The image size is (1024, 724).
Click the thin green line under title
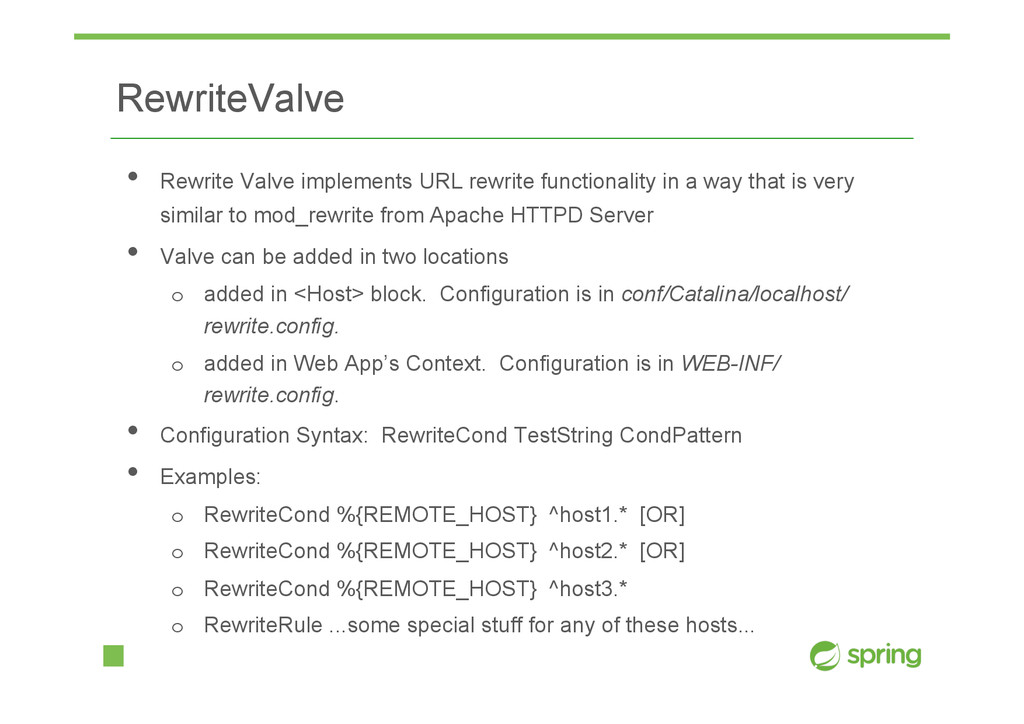512,138
